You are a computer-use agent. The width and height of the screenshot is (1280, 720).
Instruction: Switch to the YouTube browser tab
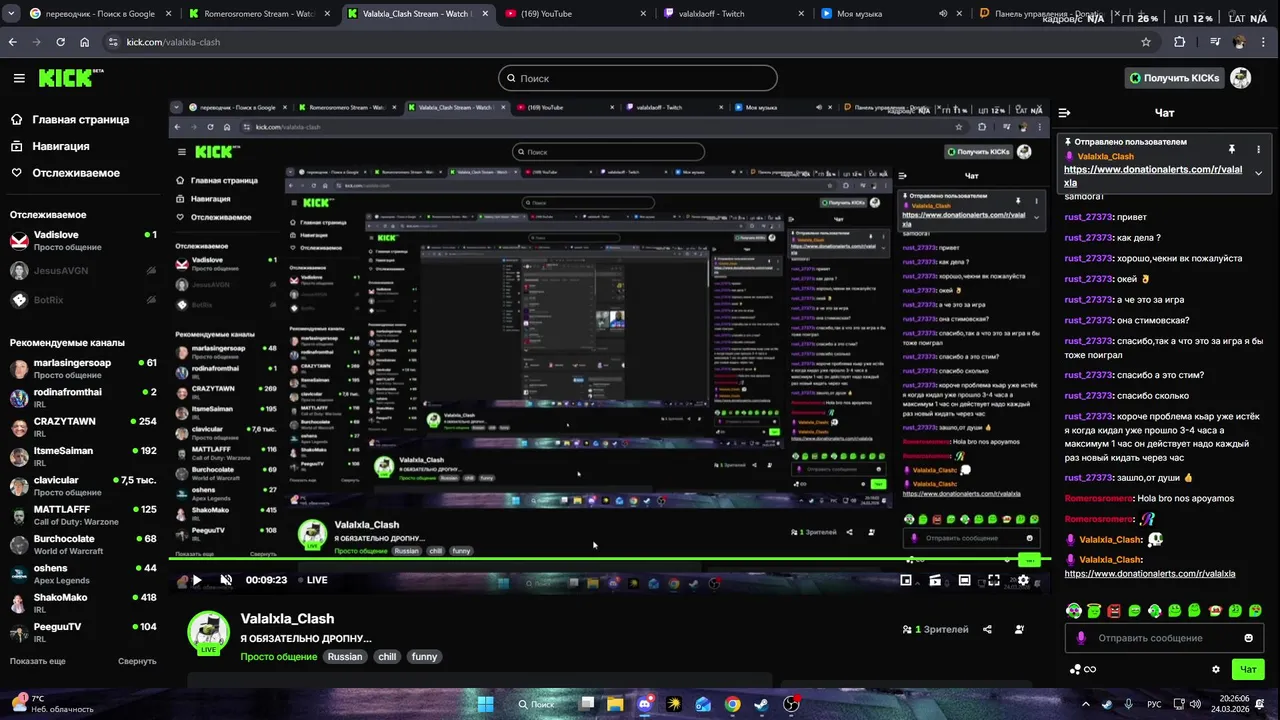pyautogui.click(x=565, y=14)
